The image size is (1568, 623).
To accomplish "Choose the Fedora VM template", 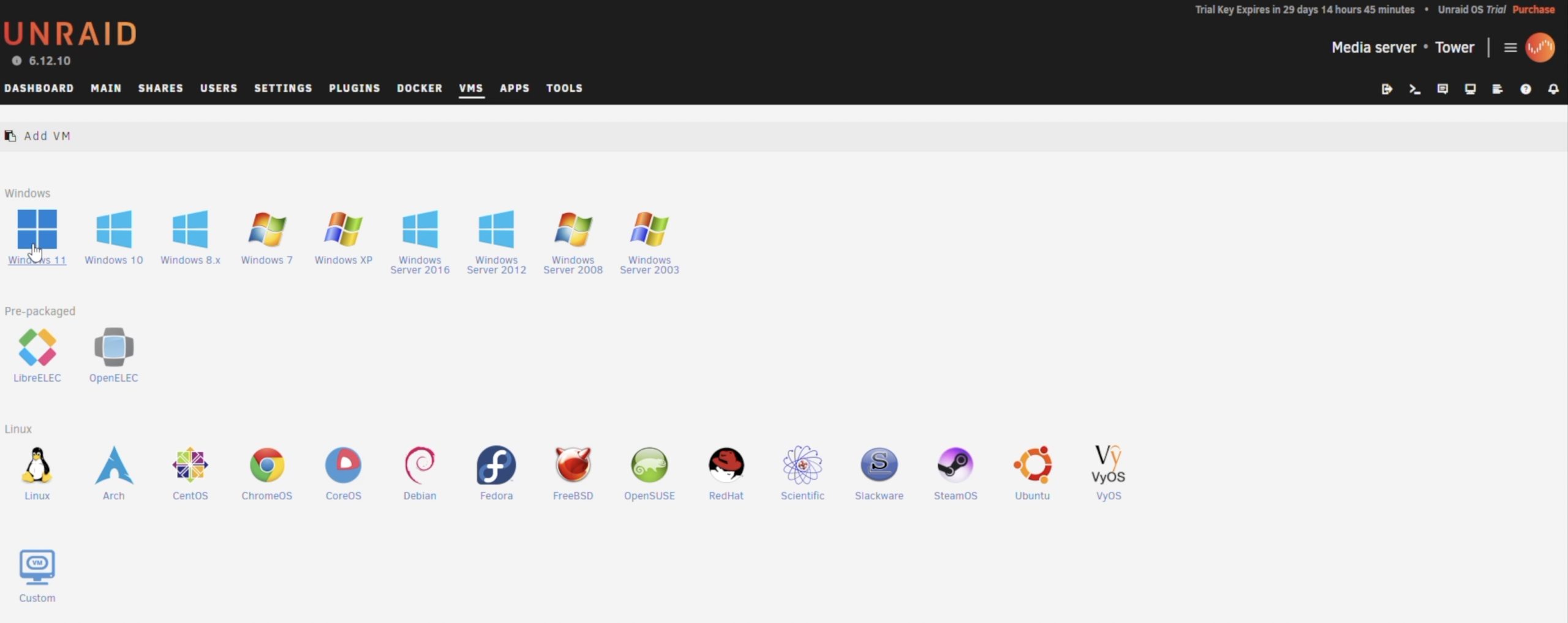I will pyautogui.click(x=496, y=465).
